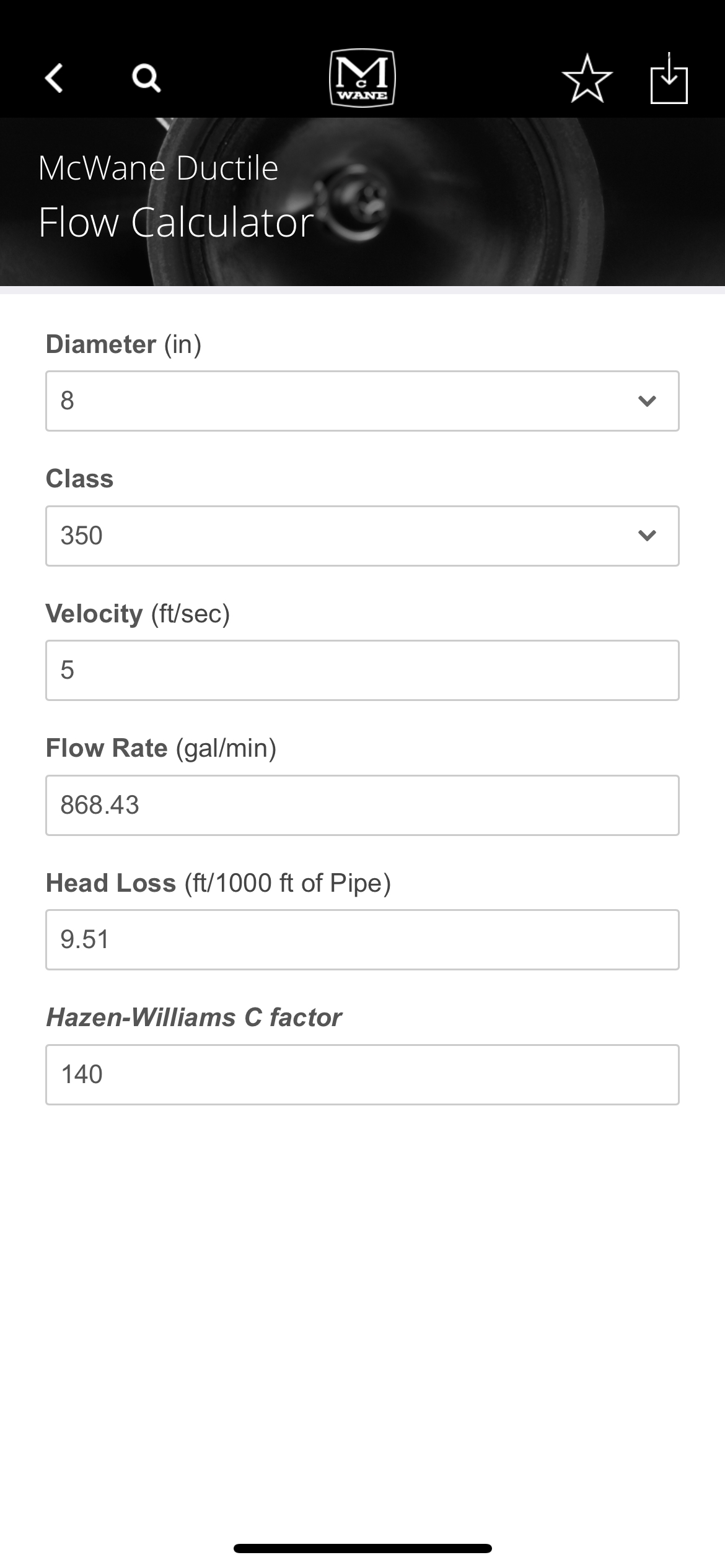Select the Head Loss field showing 9.51

click(x=362, y=939)
